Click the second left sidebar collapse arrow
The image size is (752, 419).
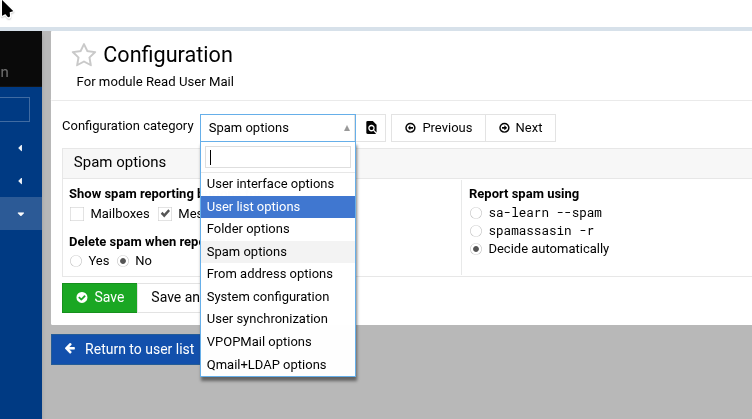(x=21, y=181)
